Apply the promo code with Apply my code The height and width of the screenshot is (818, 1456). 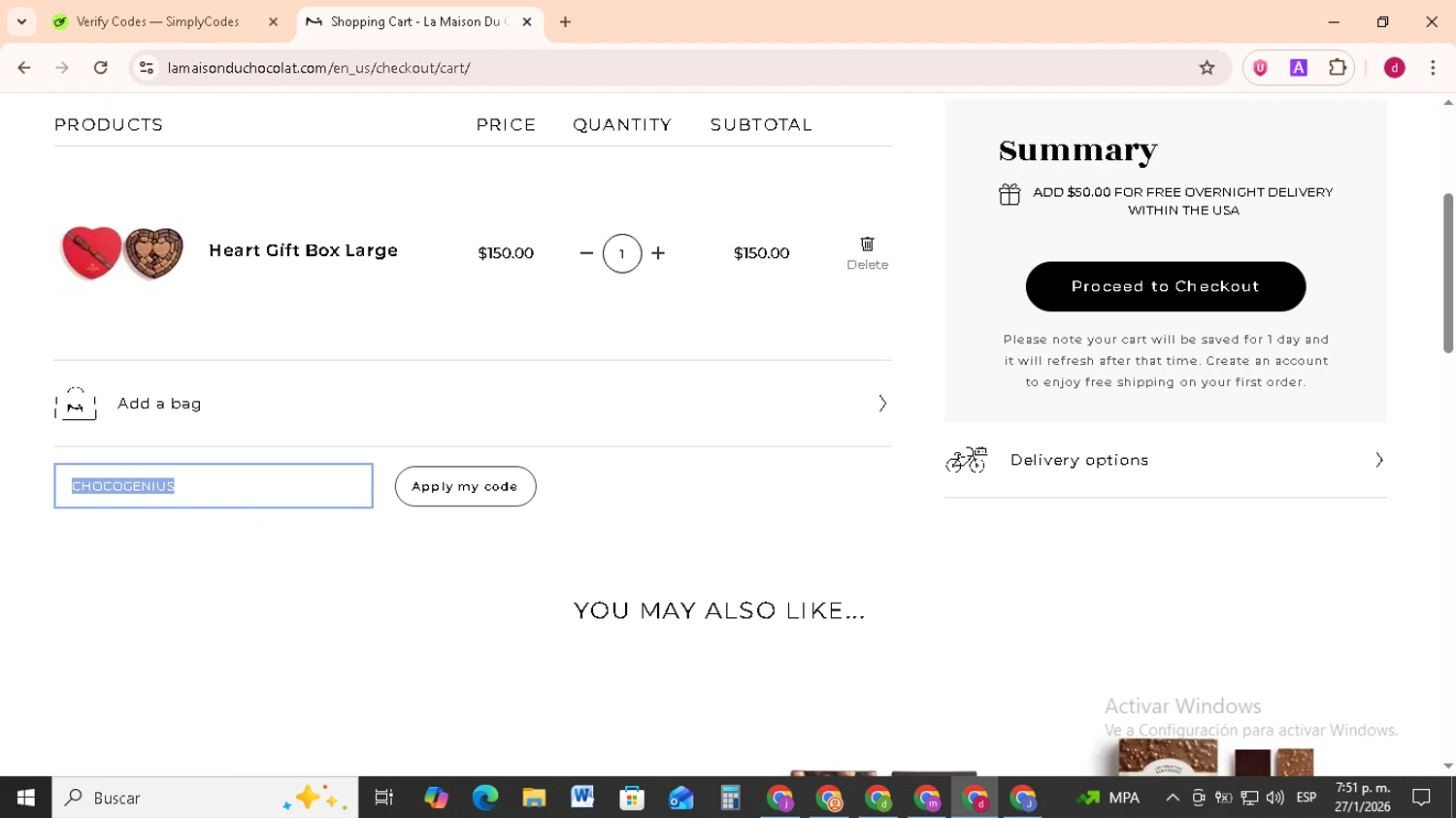(x=465, y=486)
